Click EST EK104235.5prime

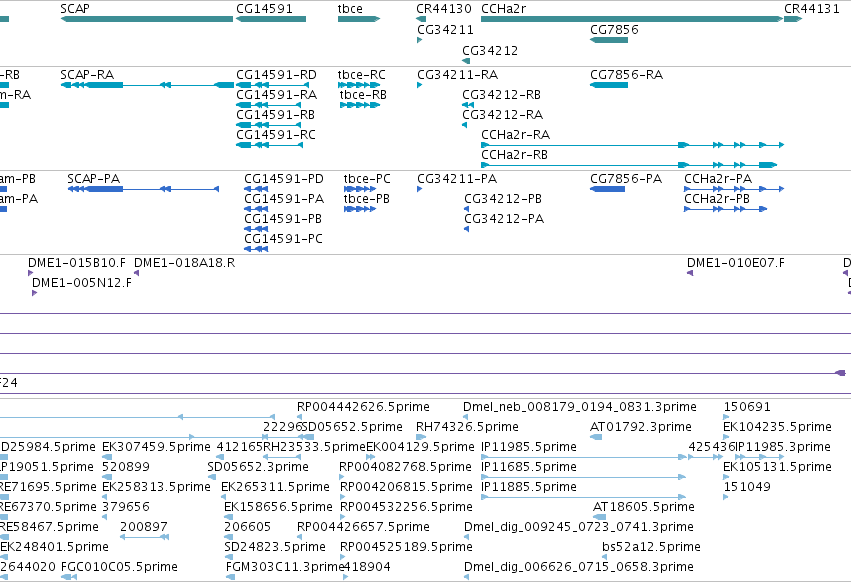(x=777, y=427)
